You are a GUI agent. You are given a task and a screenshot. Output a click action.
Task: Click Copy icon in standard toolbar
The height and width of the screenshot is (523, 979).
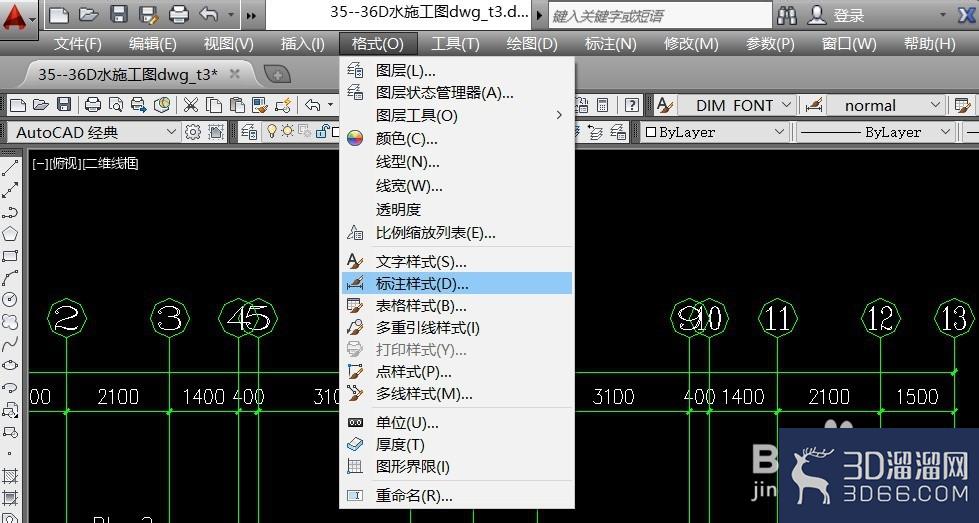click(x=214, y=105)
